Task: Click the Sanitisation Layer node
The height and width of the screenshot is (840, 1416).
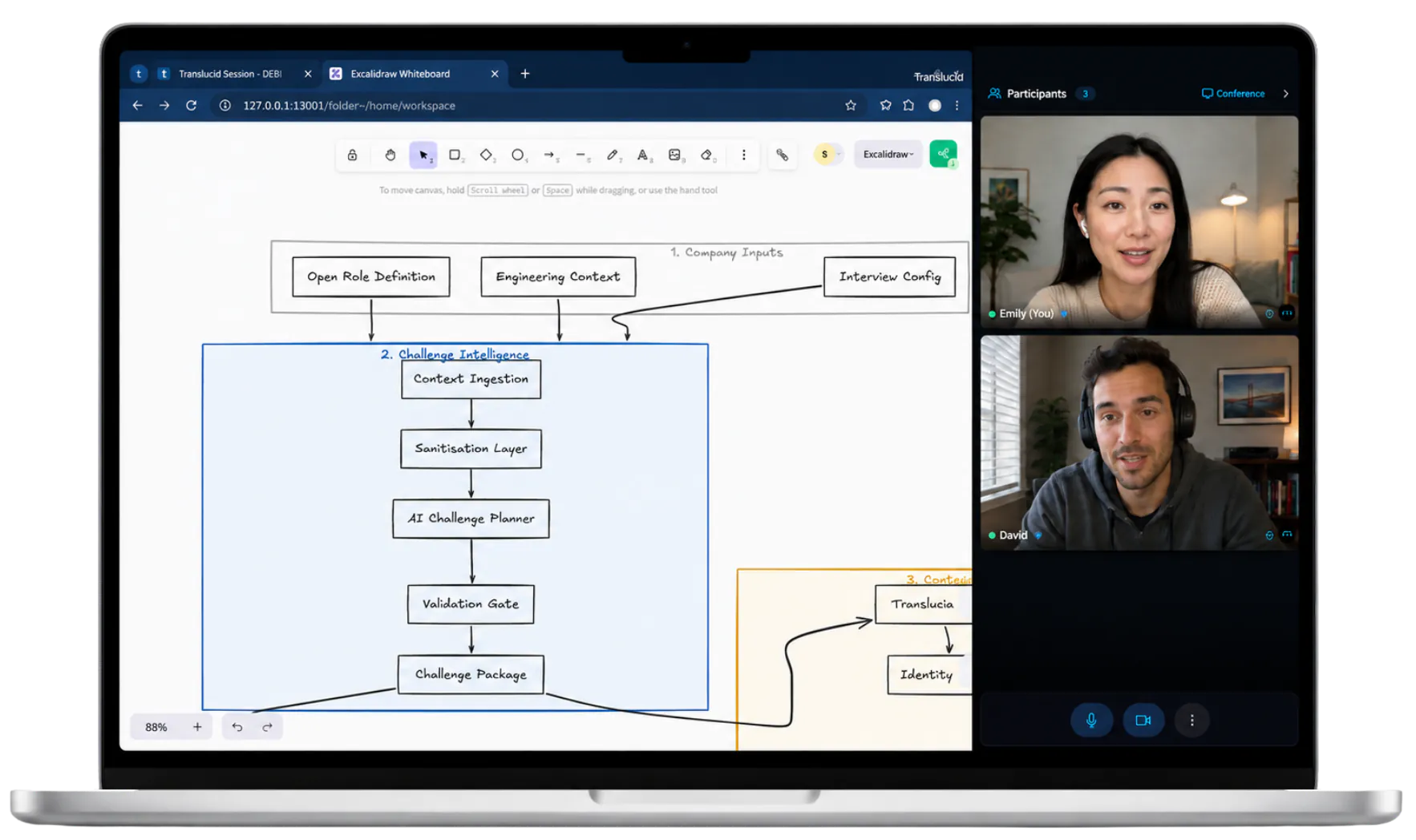Action: tap(471, 449)
